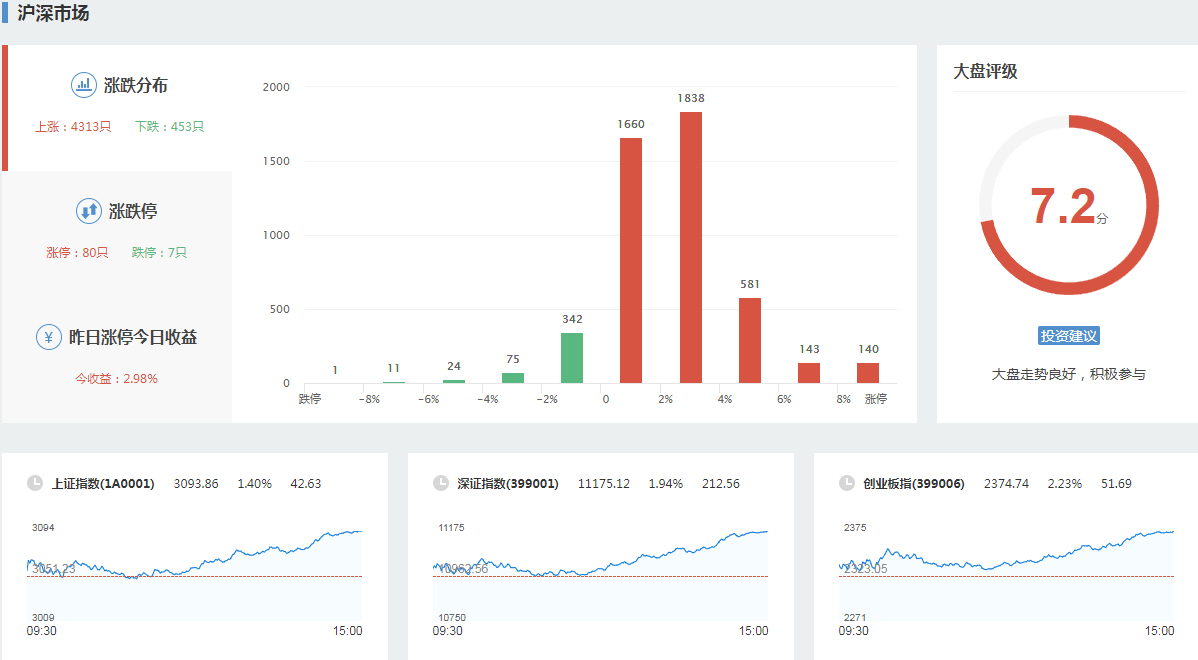The image size is (1198, 660).
Task: Open the 上证指数(1A0001) link
Action: (x=103, y=484)
